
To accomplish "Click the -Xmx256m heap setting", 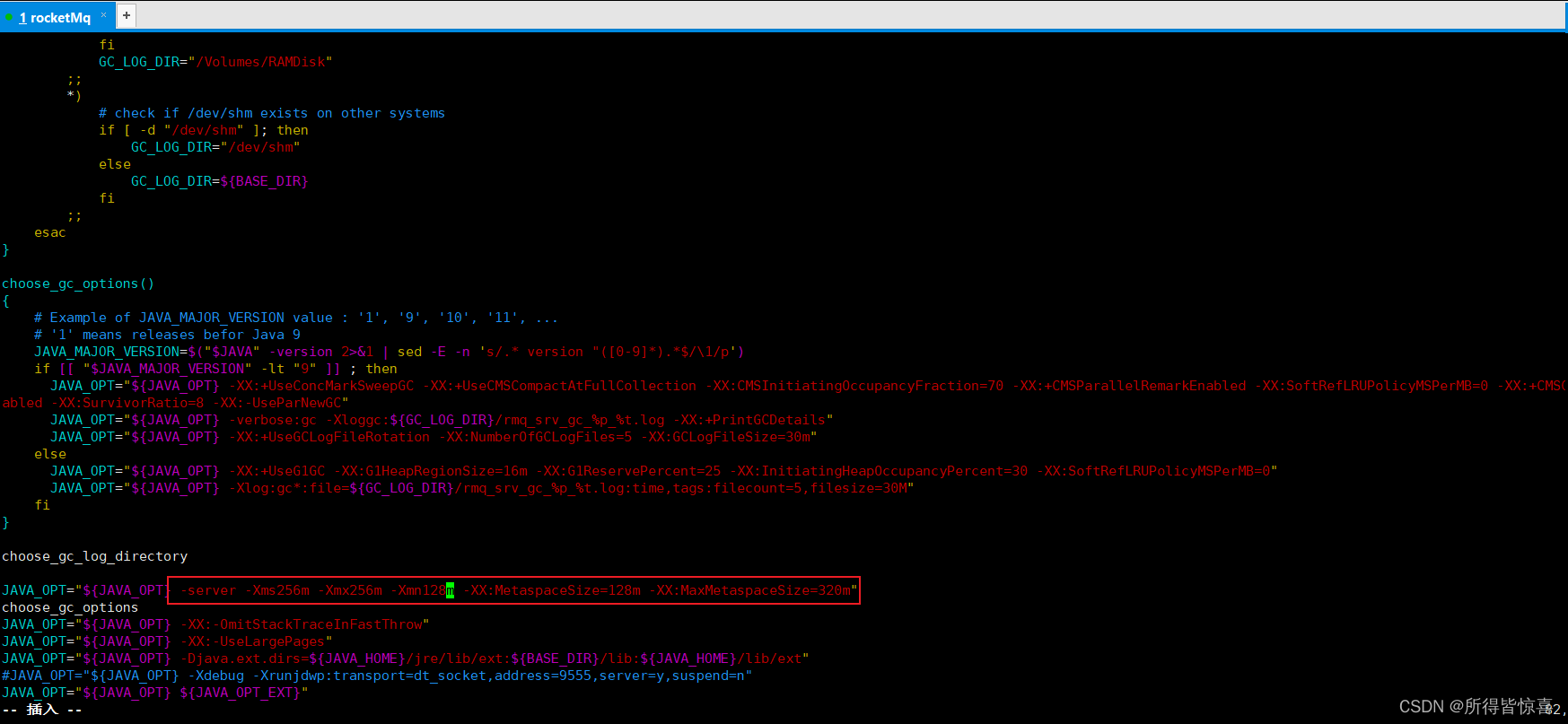I will [350, 590].
